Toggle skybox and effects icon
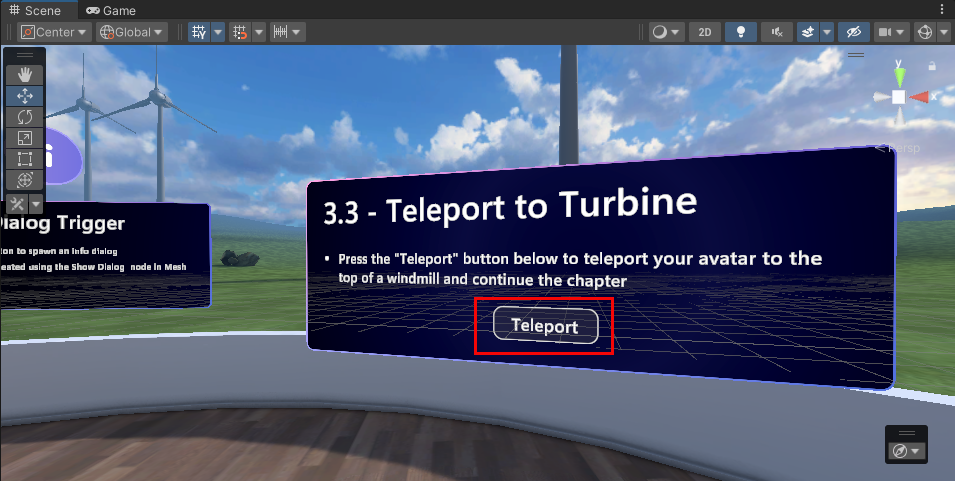Viewport: 955px width, 481px height. click(808, 32)
